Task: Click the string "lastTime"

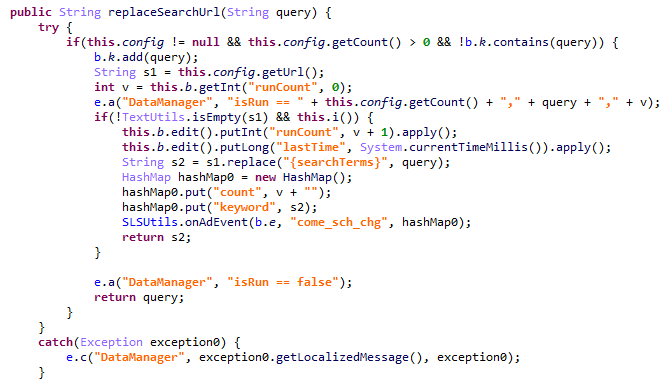Action: pyautogui.click(x=311, y=147)
